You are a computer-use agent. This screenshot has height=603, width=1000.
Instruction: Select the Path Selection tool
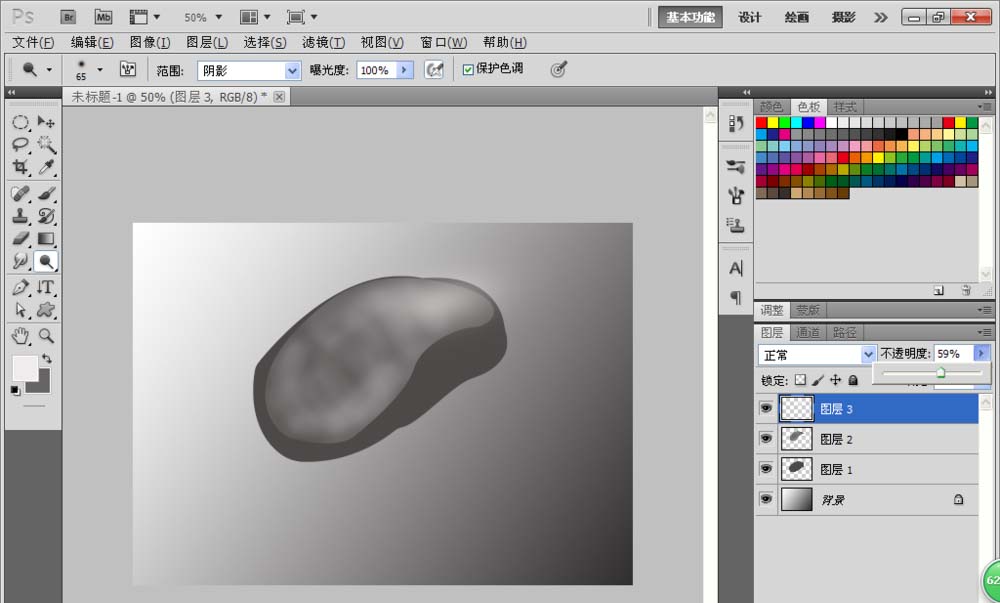click(20, 310)
